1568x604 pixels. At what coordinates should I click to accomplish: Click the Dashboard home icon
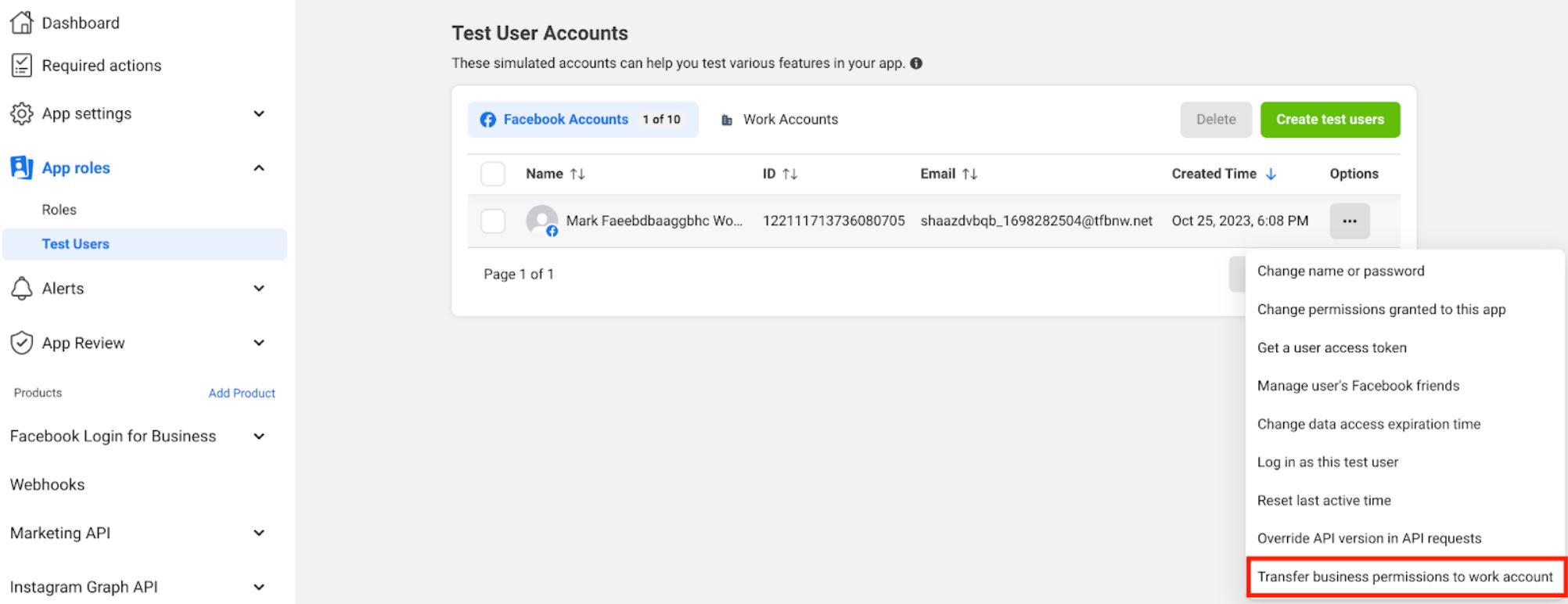pyautogui.click(x=21, y=22)
